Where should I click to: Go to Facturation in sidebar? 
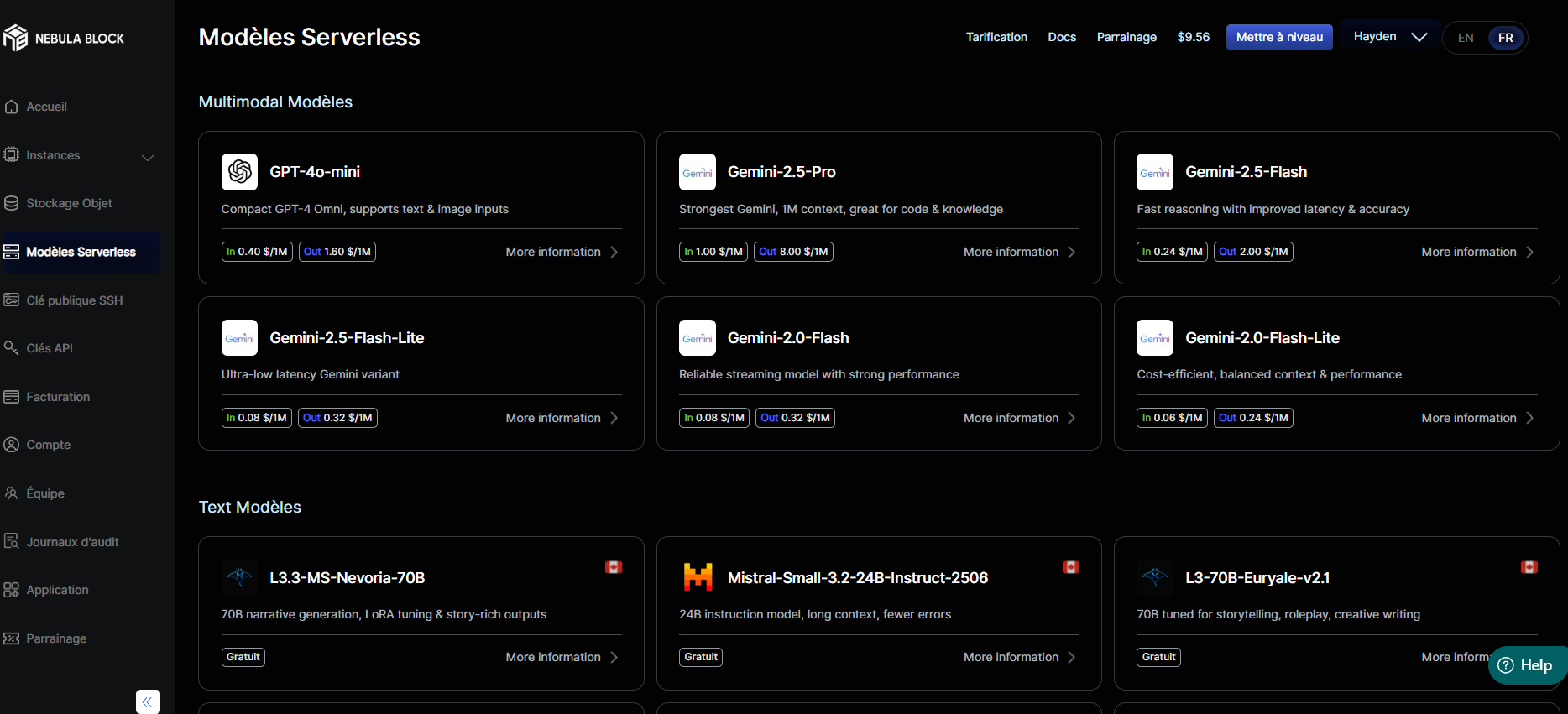58,397
